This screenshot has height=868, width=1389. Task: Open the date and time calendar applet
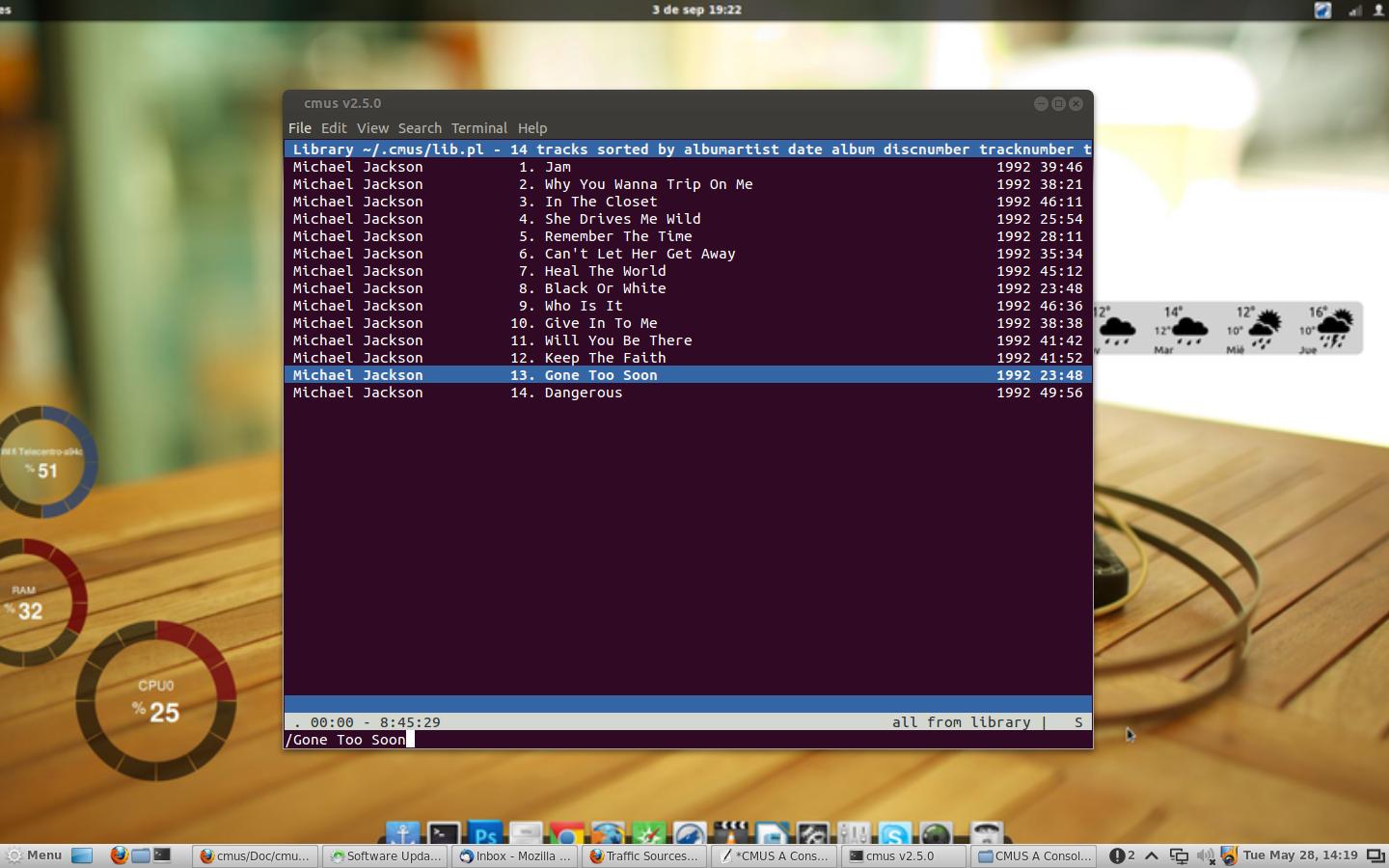[1300, 855]
